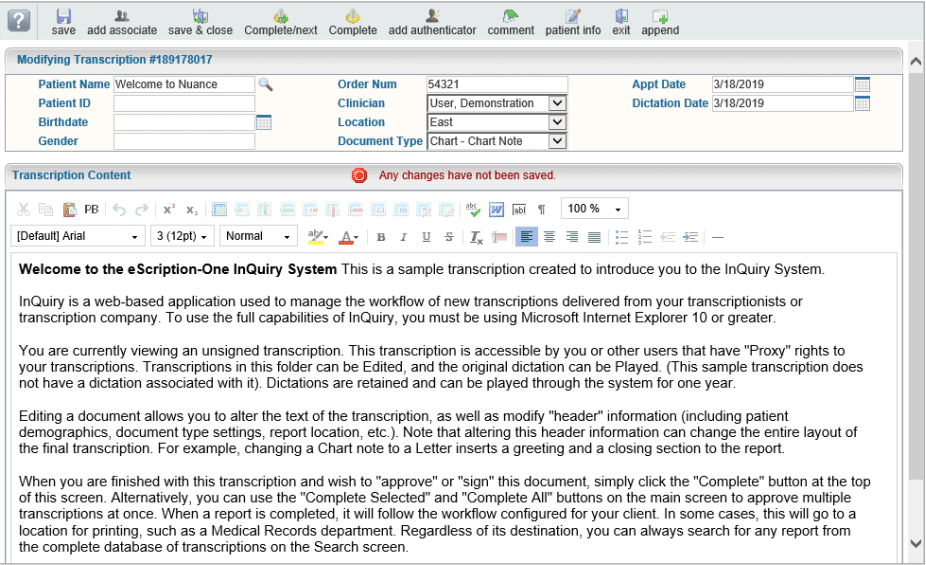The width and height of the screenshot is (926, 565).
Task: Click the Gender field
Action: click(184, 141)
